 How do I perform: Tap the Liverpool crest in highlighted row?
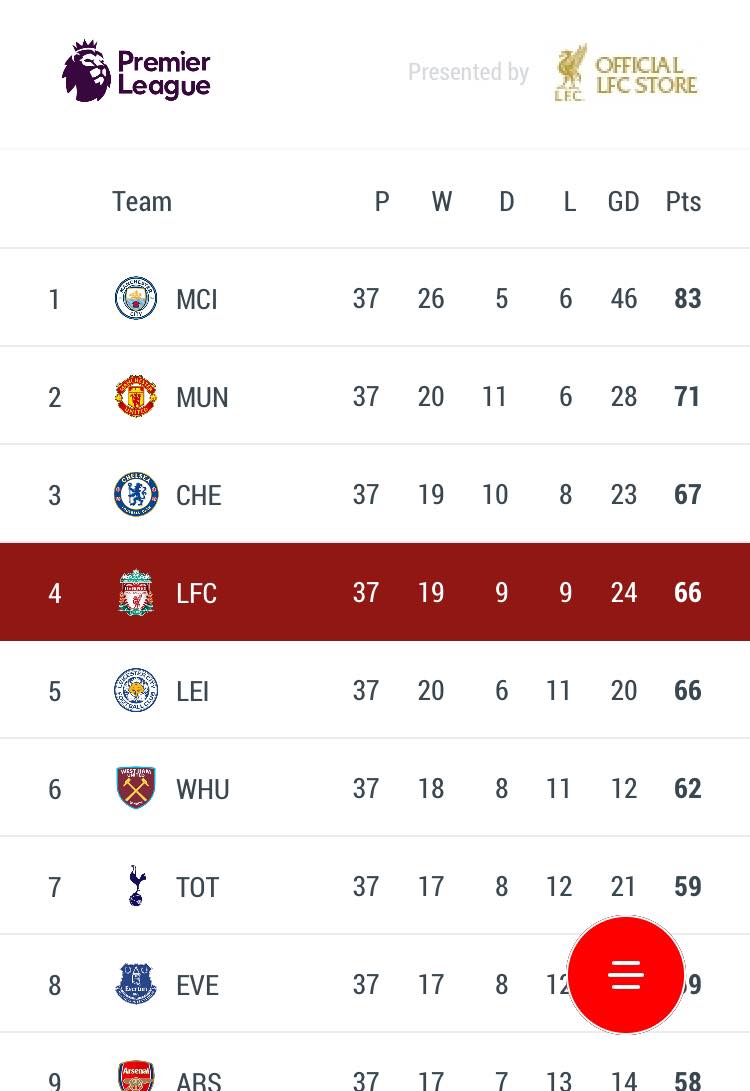136,592
